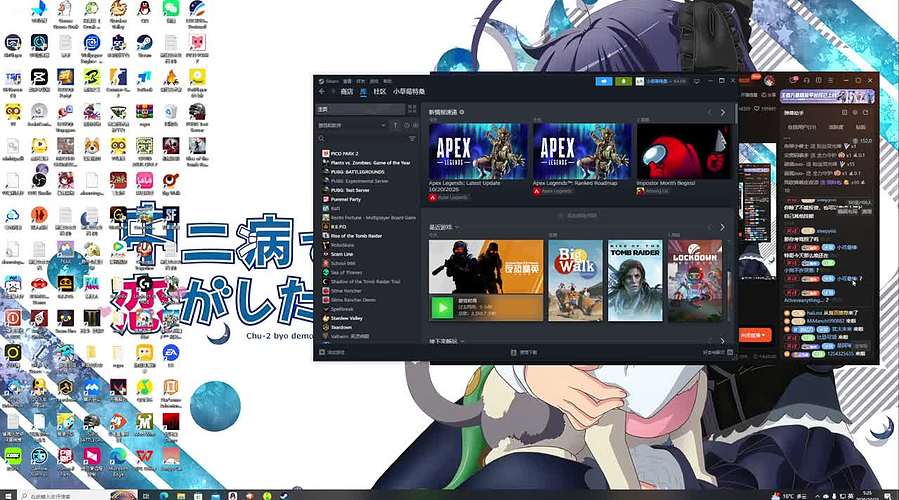Open What's New section settings gear
This screenshot has height=500, width=899.
pyautogui.click(x=462, y=112)
